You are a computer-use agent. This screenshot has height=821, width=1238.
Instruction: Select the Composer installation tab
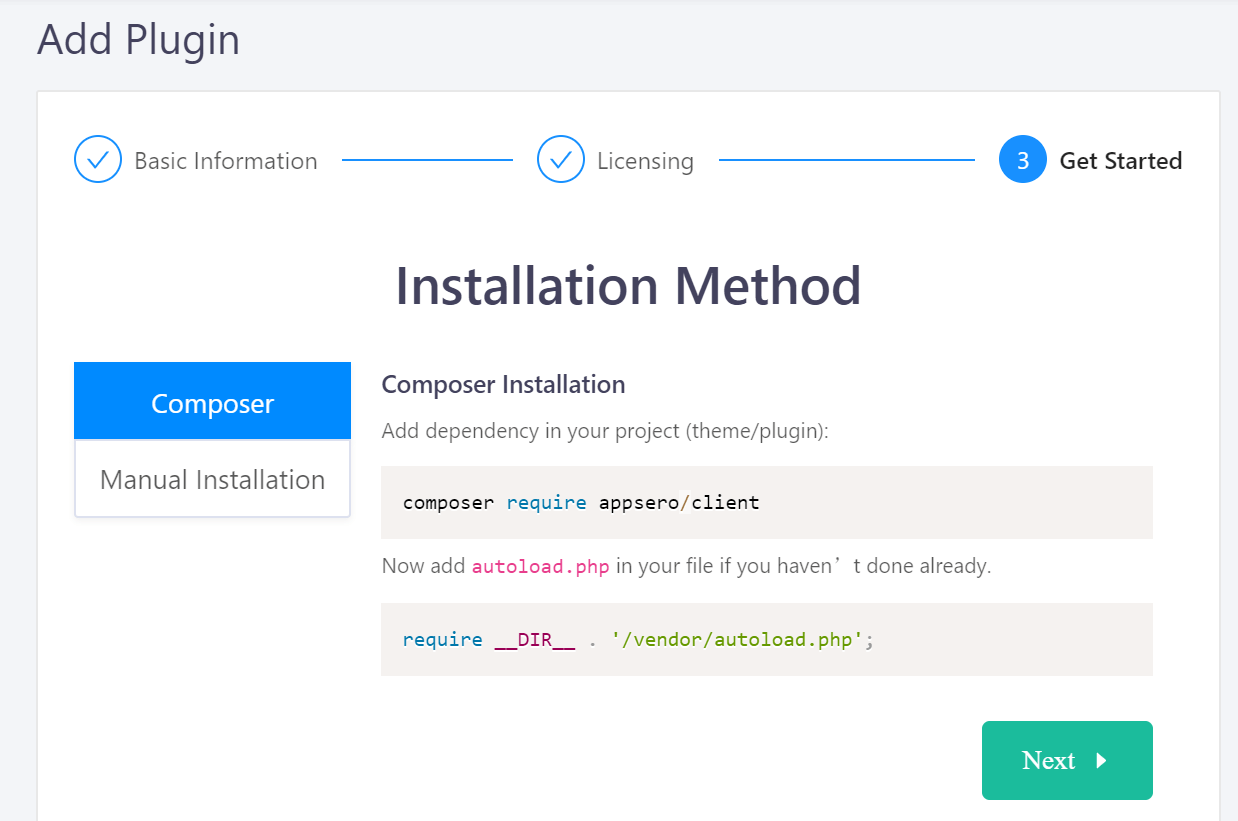point(212,402)
